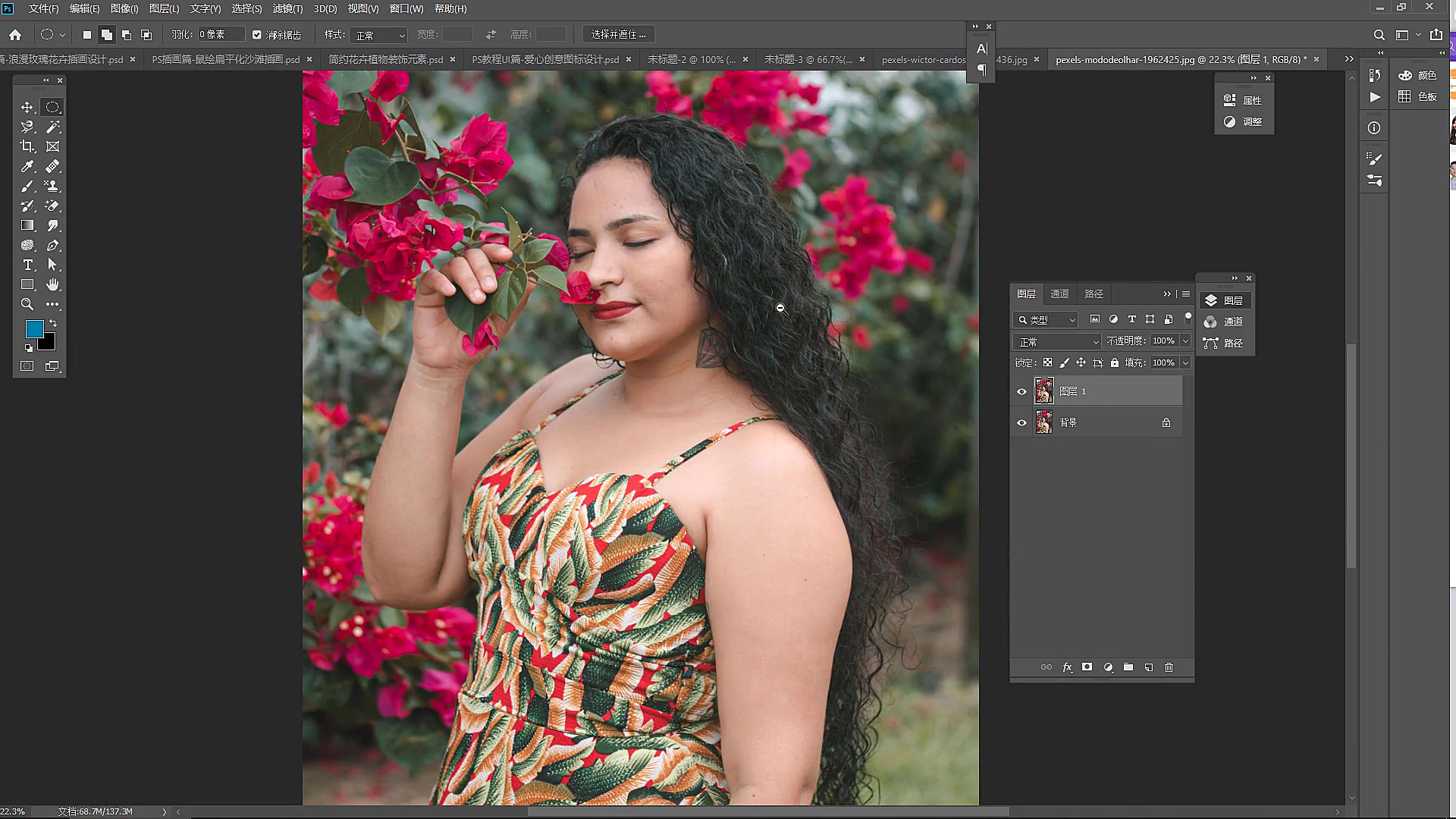Select the Eyedropper tool
1456x819 pixels.
(27, 166)
